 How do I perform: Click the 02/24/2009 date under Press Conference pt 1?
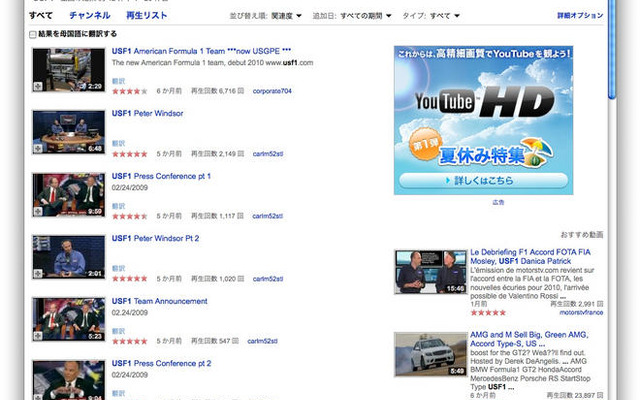(130, 188)
